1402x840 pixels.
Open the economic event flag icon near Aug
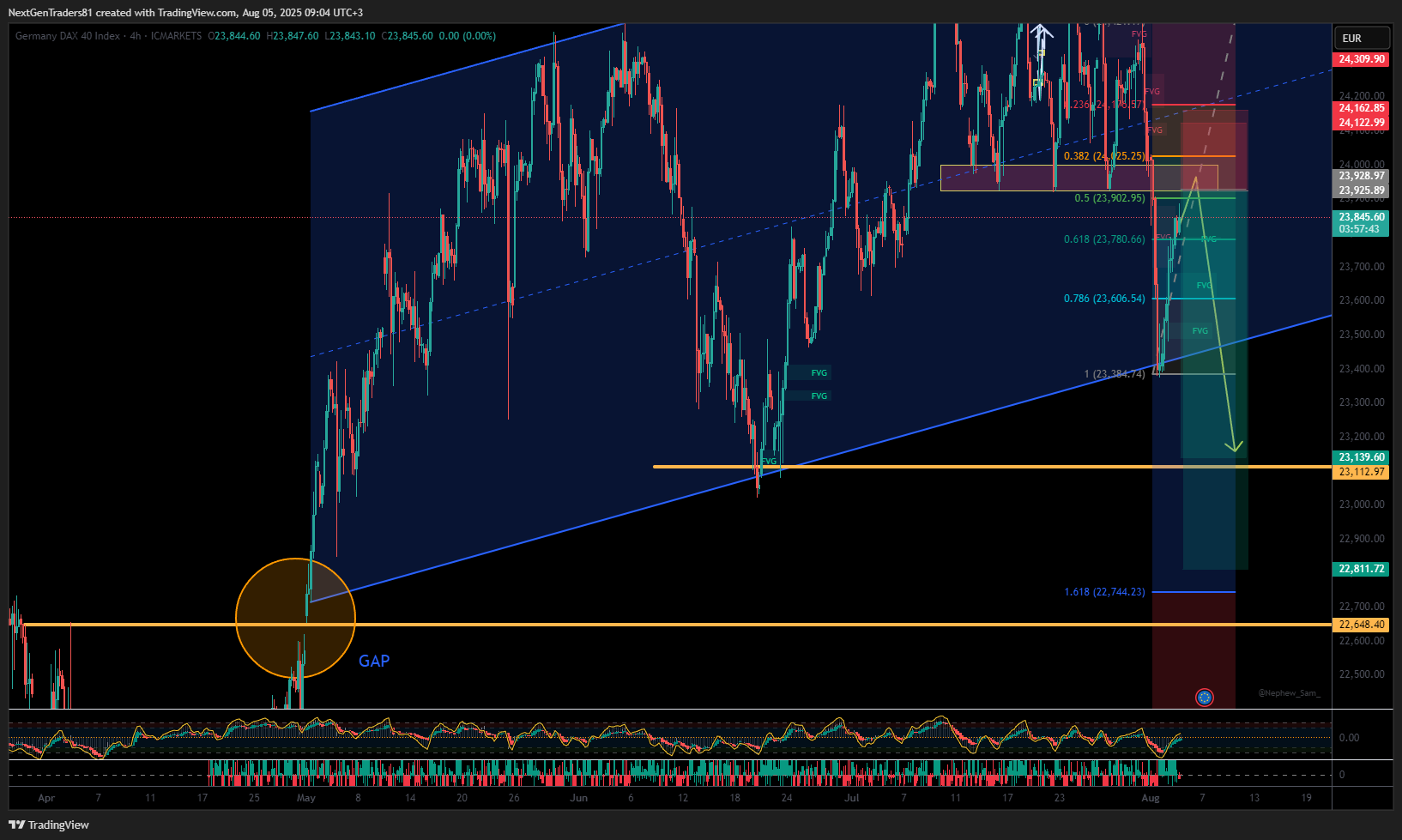pyautogui.click(x=1205, y=698)
